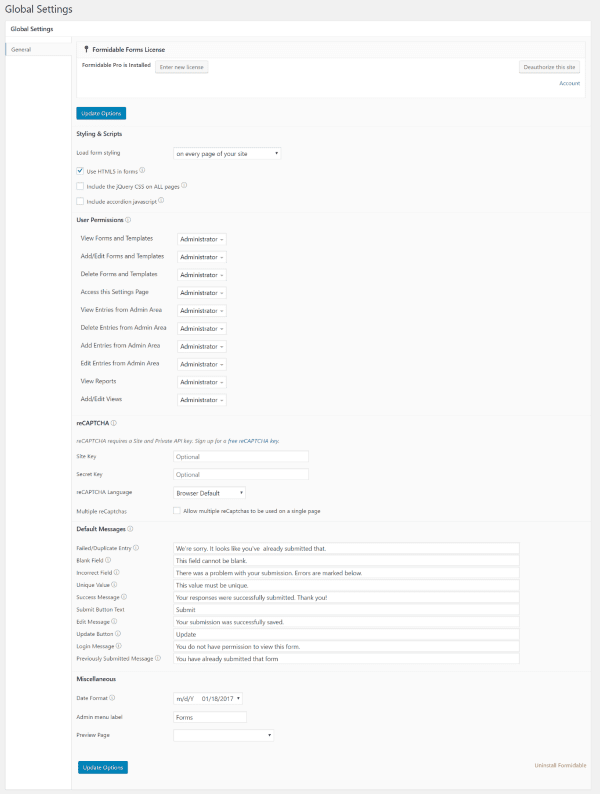Click info icon beside Use HTML5 in forms

(143, 171)
